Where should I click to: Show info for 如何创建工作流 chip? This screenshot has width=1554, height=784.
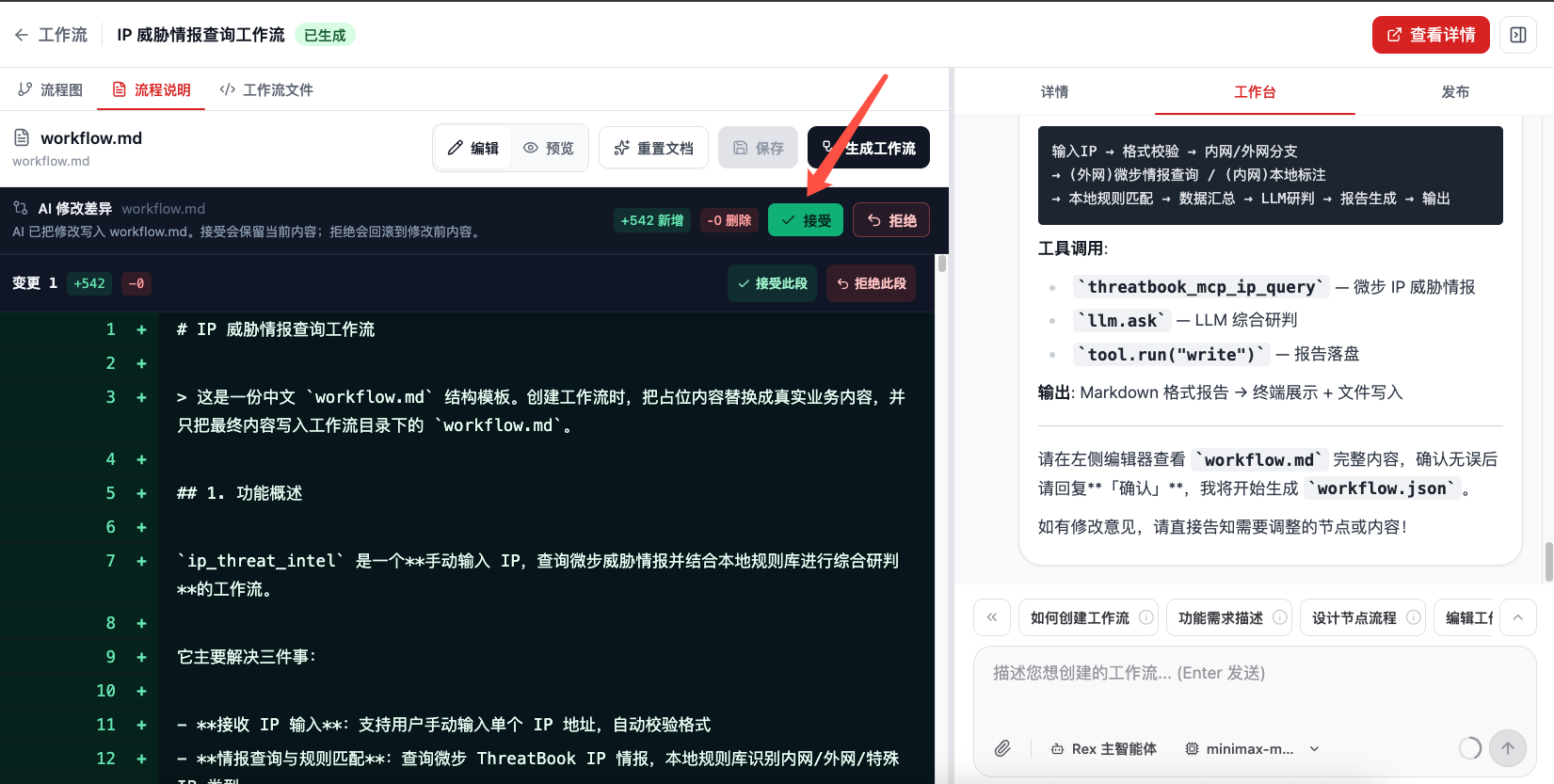[1146, 617]
